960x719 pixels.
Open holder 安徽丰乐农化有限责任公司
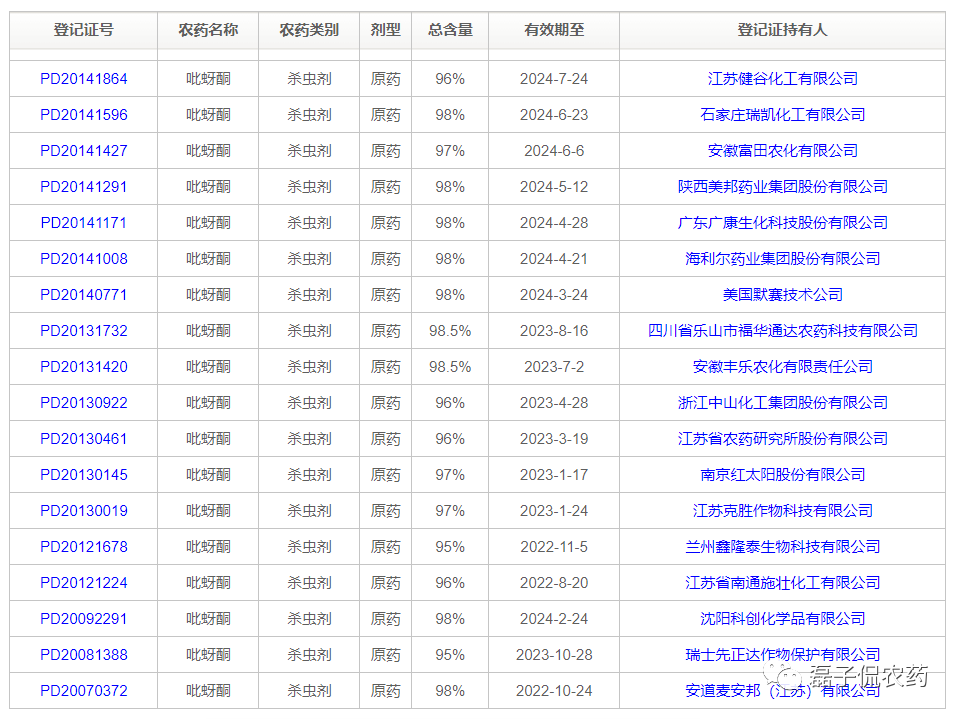782,367
